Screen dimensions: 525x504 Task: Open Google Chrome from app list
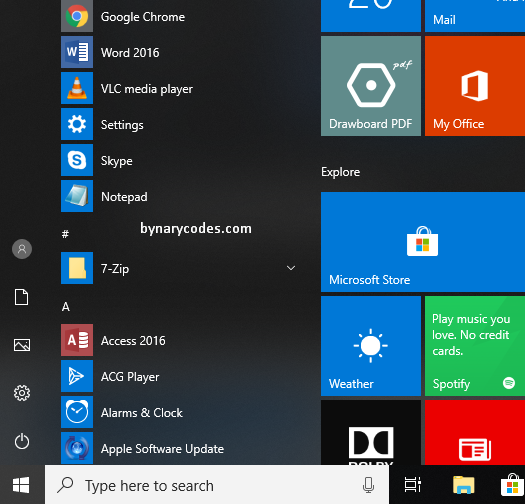click(x=181, y=16)
